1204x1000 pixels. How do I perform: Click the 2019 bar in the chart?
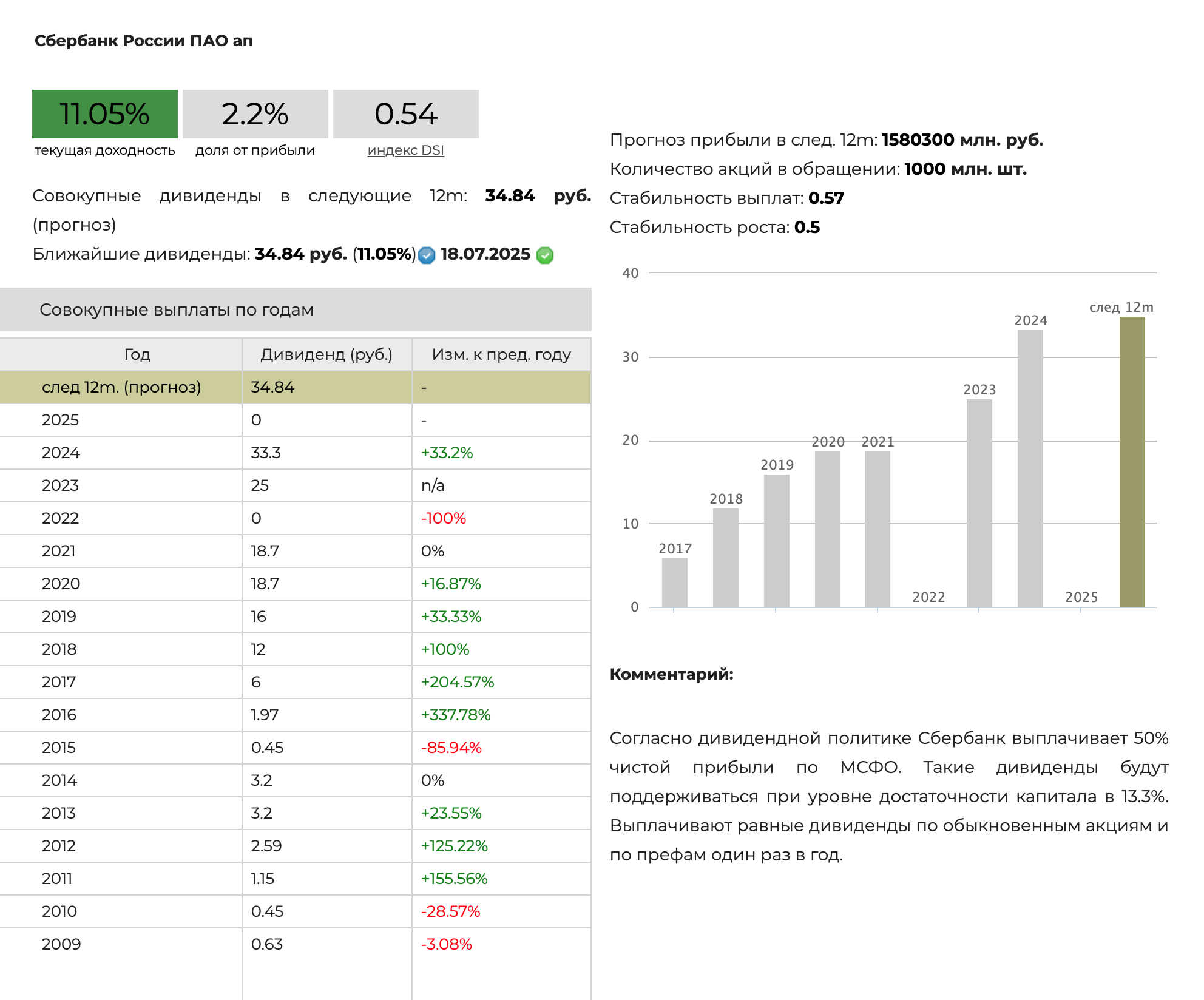pos(777,541)
